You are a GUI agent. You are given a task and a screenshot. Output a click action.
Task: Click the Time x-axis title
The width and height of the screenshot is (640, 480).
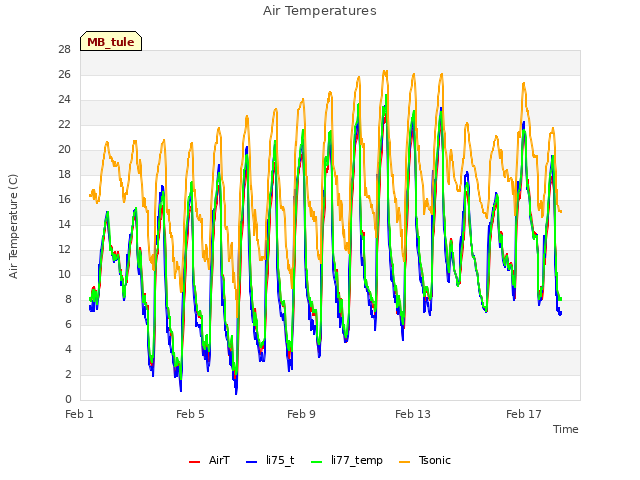(566, 429)
